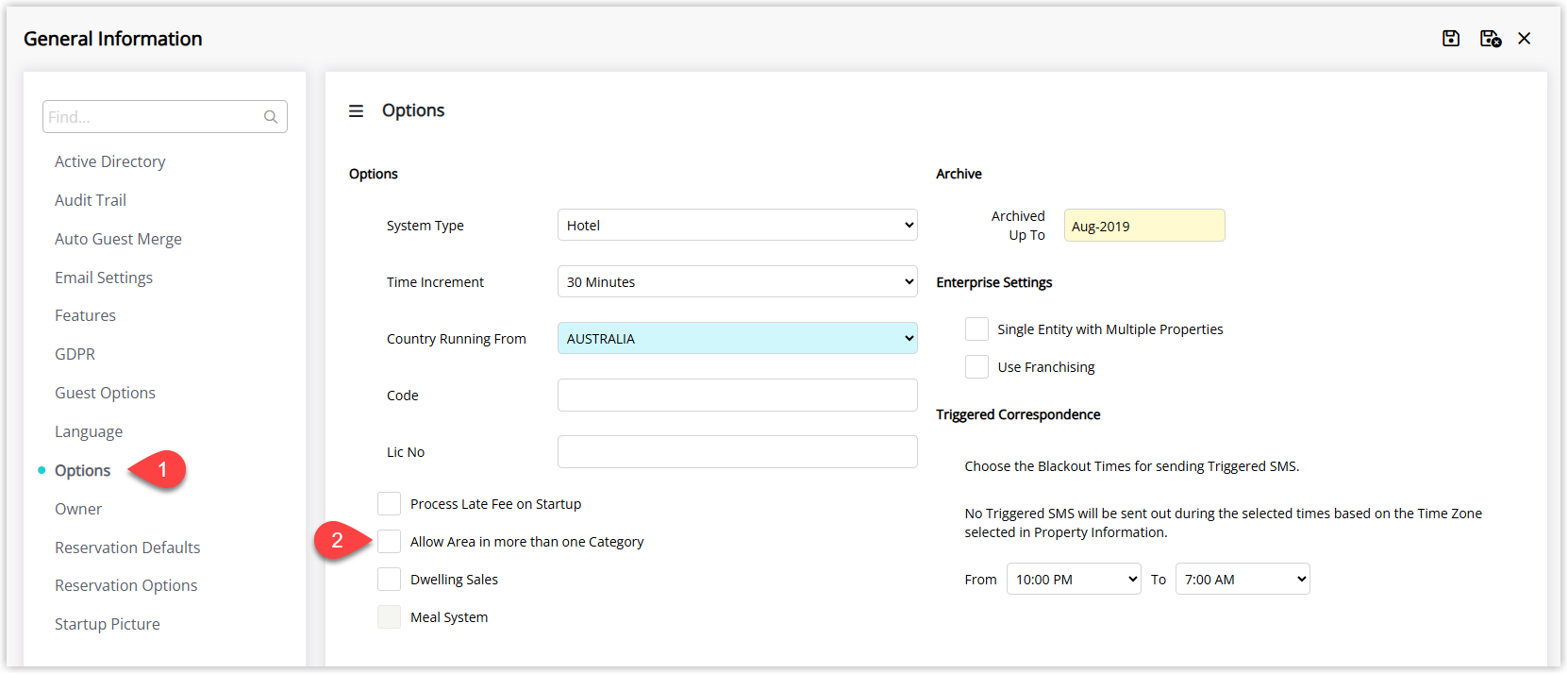This screenshot has height=674, width=1568.
Task: Check the Use Franchising checkbox
Action: pos(976,366)
